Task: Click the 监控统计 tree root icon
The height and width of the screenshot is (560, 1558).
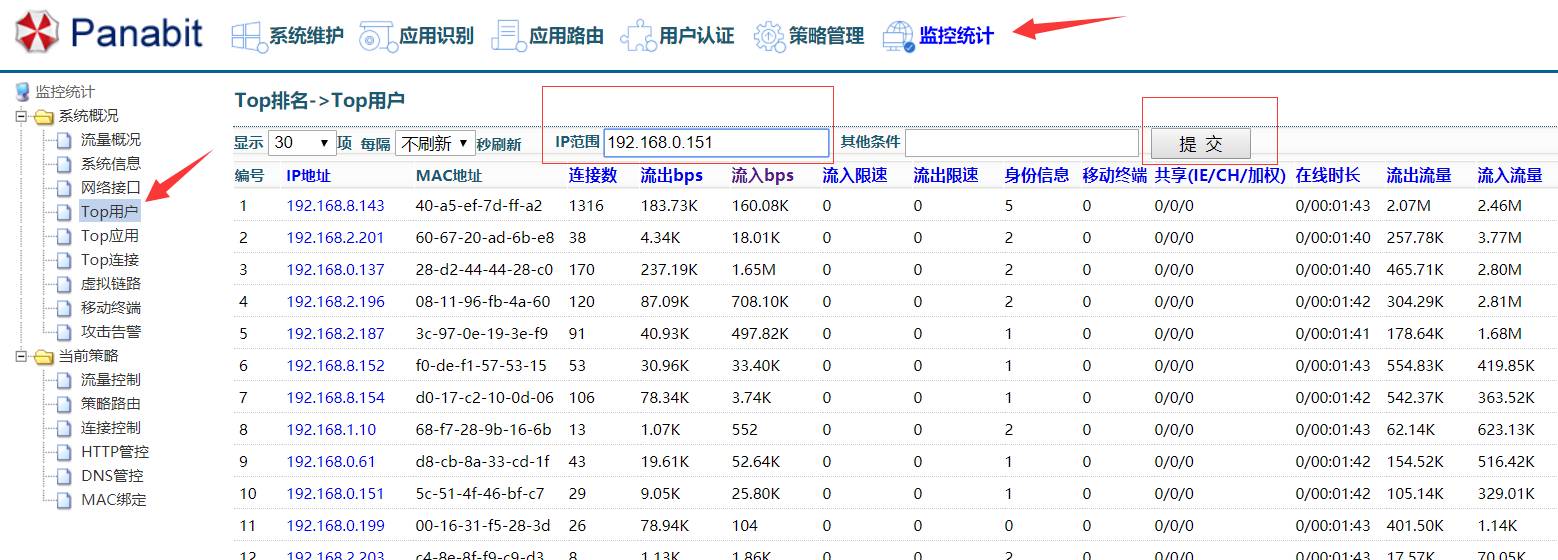Action: 22,92
